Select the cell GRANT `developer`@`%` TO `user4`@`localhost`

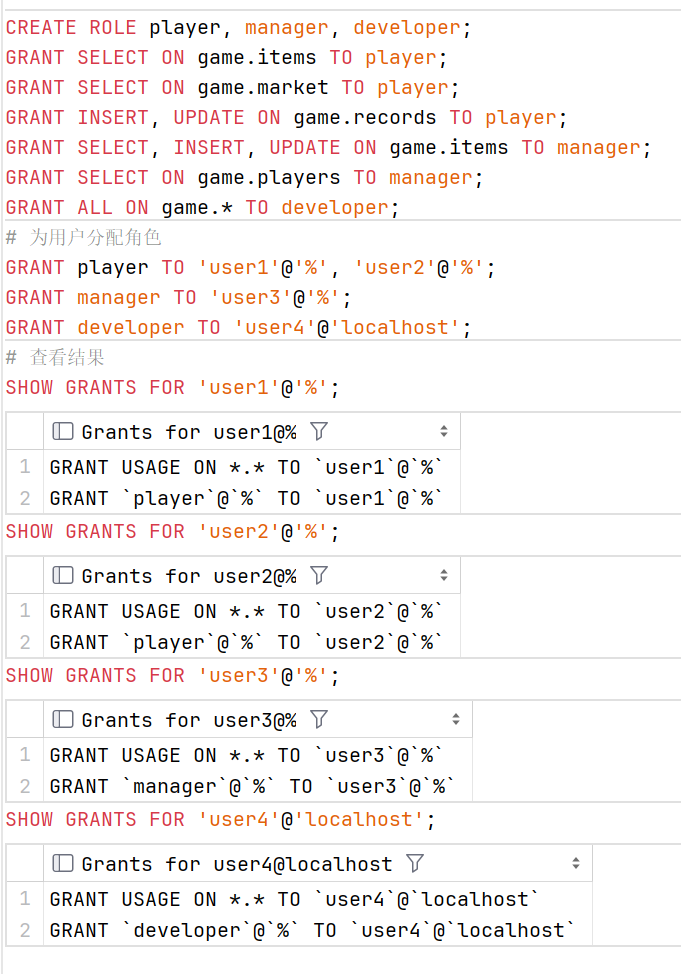318,930
